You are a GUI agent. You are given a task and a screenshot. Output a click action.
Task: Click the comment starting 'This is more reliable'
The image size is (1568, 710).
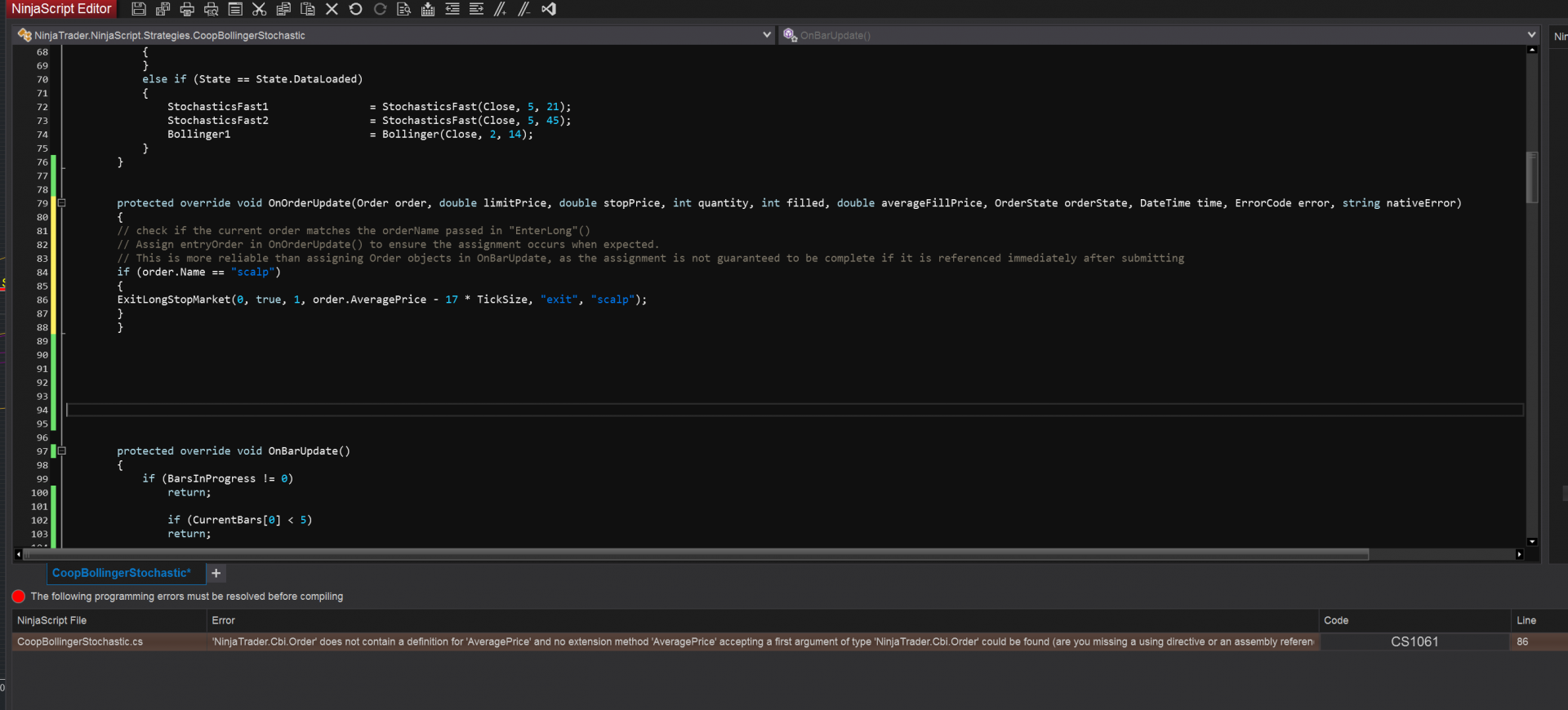tap(650, 258)
